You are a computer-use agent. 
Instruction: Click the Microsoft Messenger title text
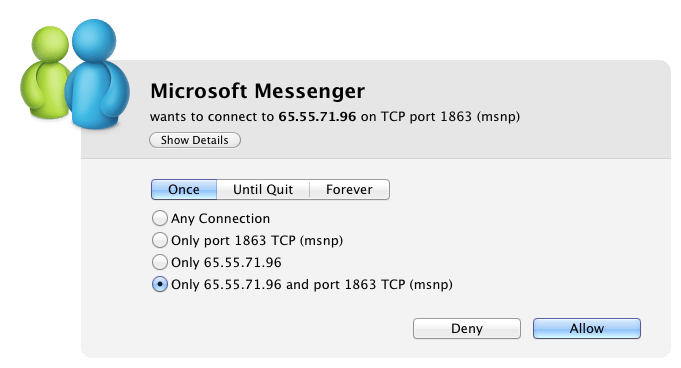coord(258,91)
